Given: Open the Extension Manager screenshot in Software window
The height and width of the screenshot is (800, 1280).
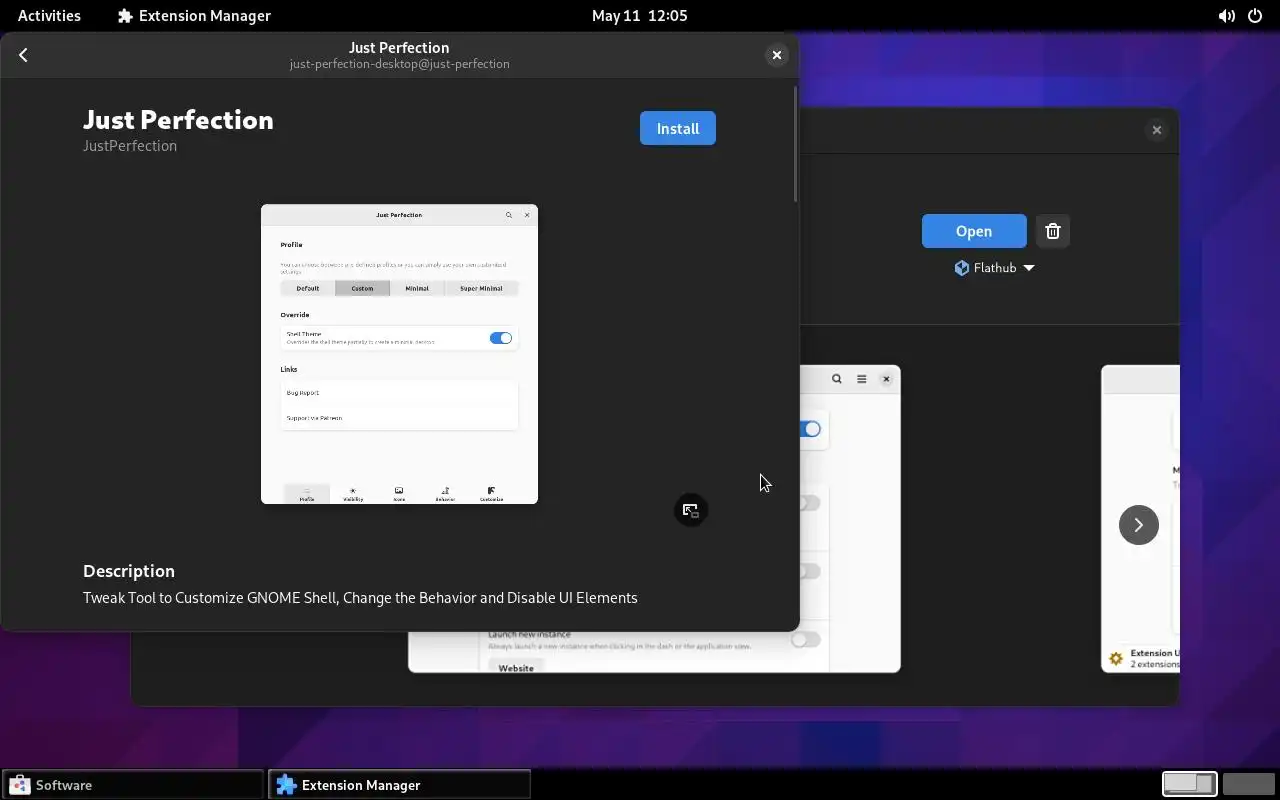Looking at the screenshot, I should (x=850, y=519).
